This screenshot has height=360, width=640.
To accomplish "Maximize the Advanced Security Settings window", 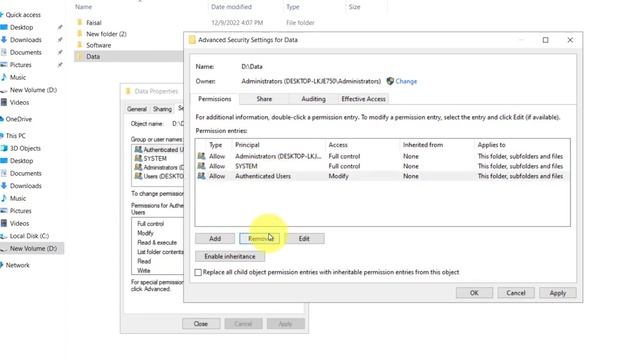I will pos(545,40).
